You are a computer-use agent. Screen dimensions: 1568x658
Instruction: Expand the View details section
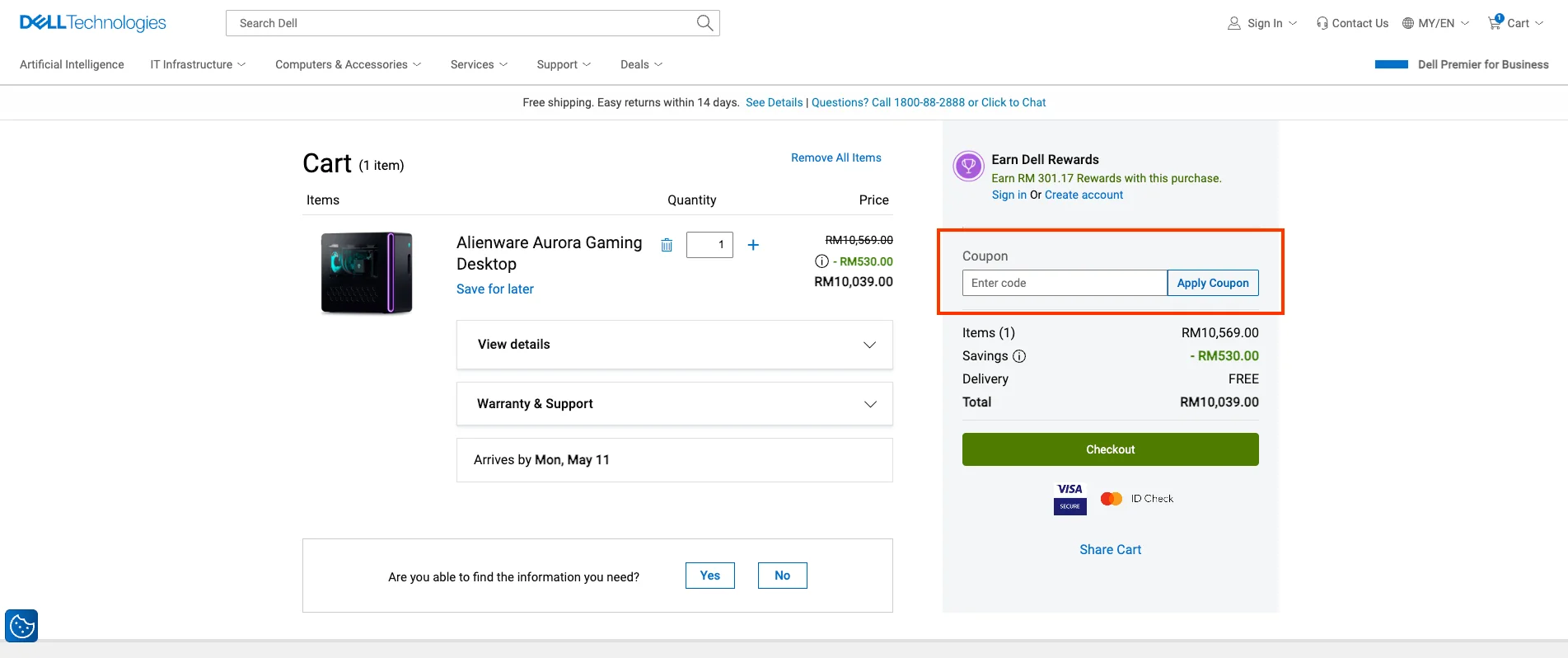point(675,345)
